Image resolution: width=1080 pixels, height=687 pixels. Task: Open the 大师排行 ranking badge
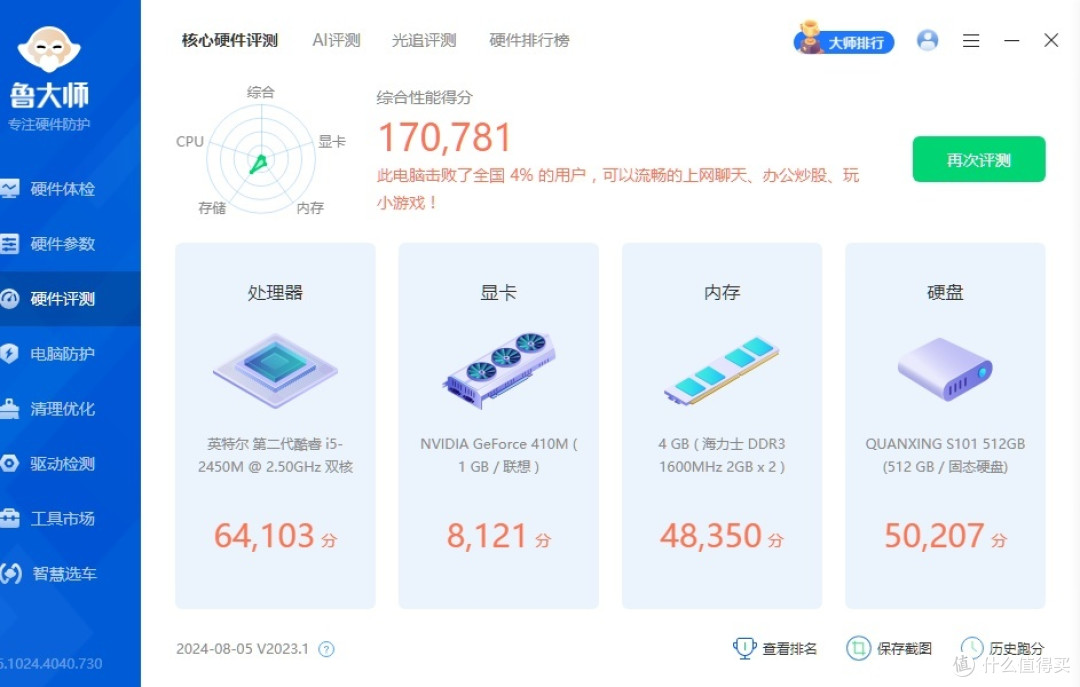844,41
